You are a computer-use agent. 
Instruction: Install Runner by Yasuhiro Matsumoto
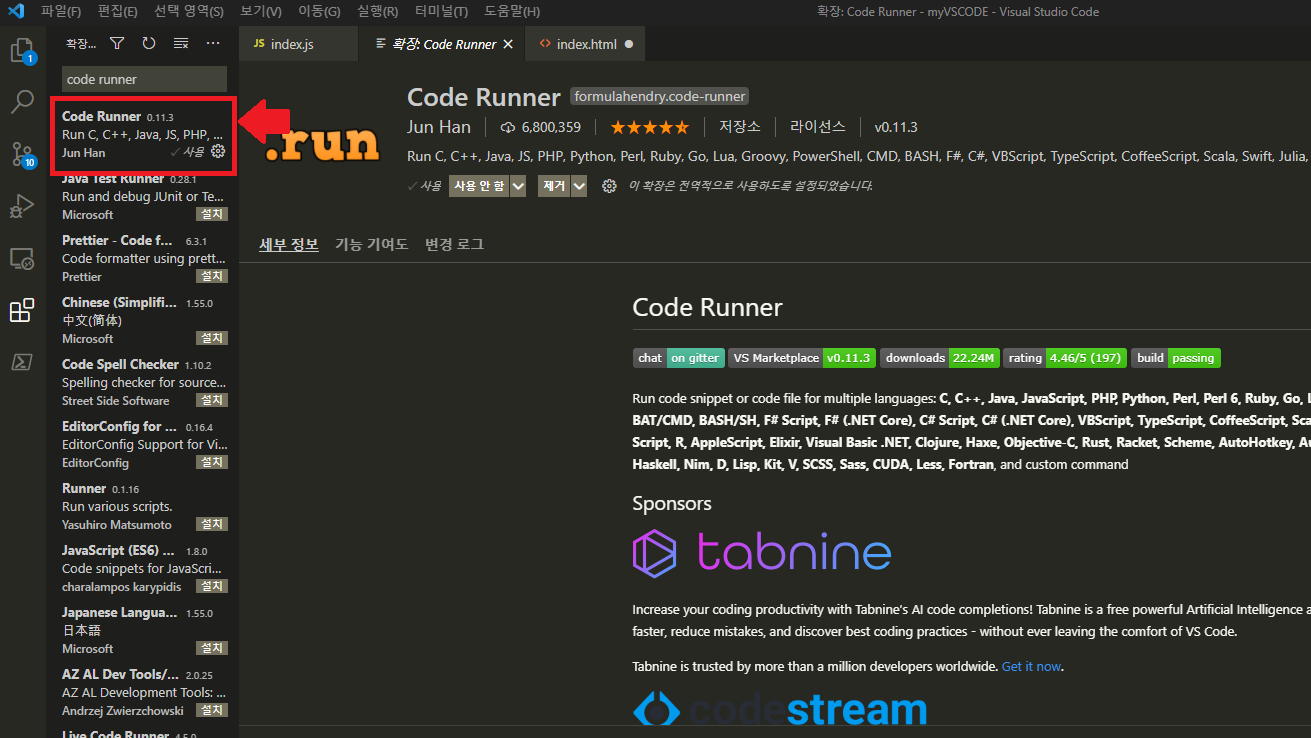coord(212,525)
